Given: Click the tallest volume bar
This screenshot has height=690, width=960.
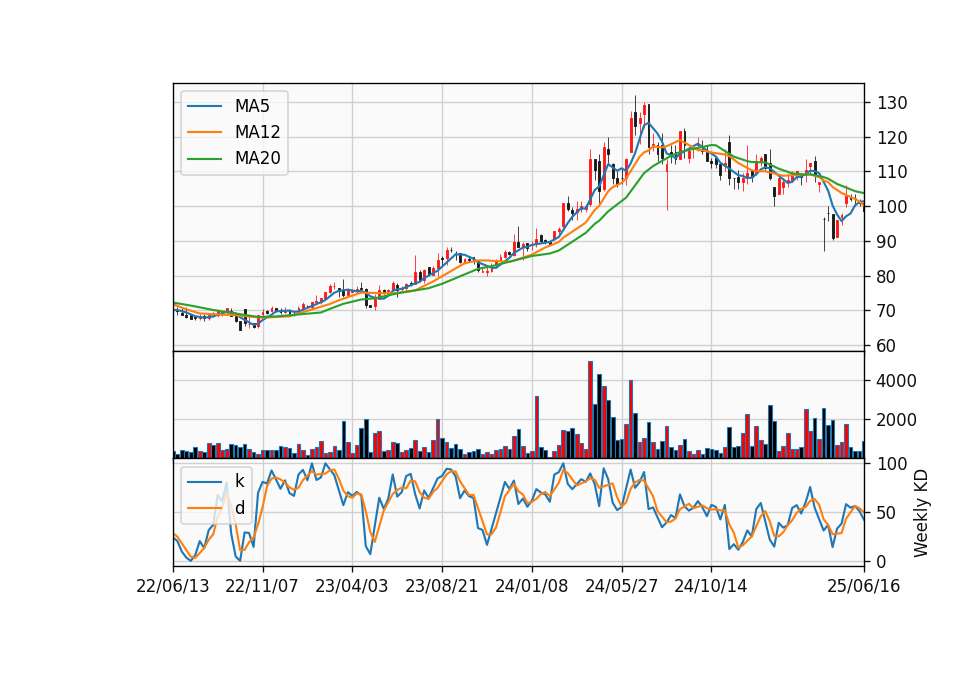Looking at the screenshot, I should (590, 410).
